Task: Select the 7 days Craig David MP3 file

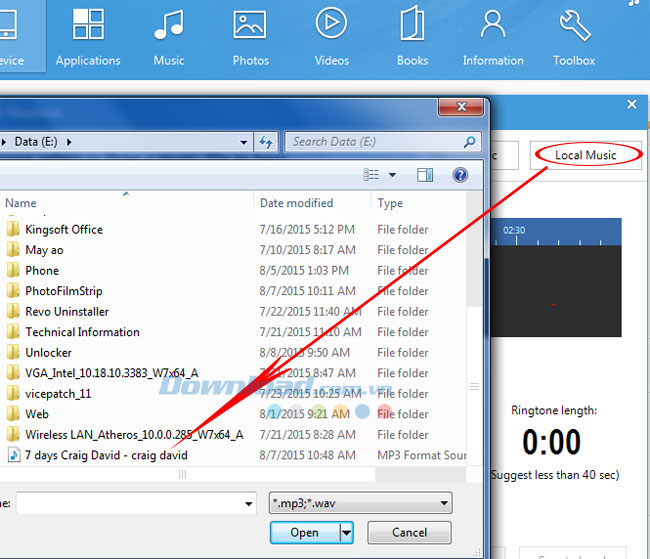Action: point(105,455)
